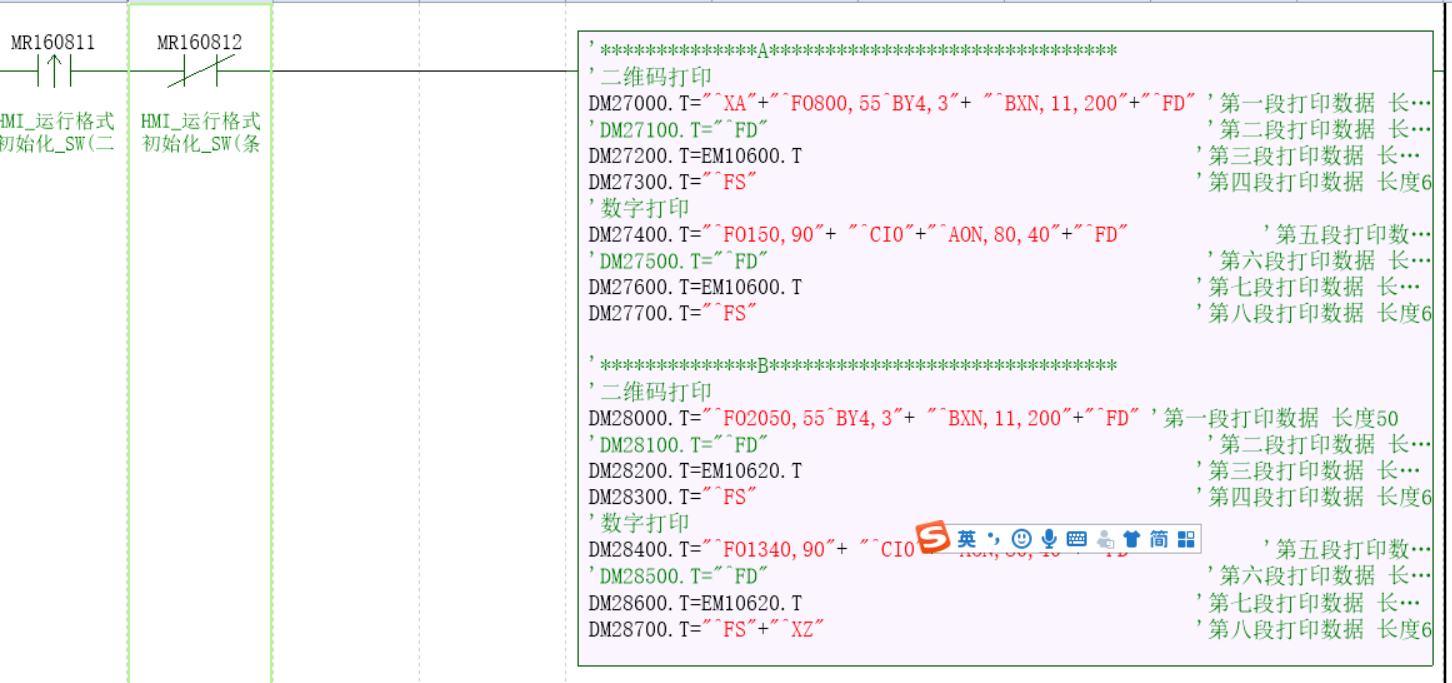The image size is (1452, 683).
Task: Toggle the 英 Chinese/English input mode
Action: click(966, 539)
